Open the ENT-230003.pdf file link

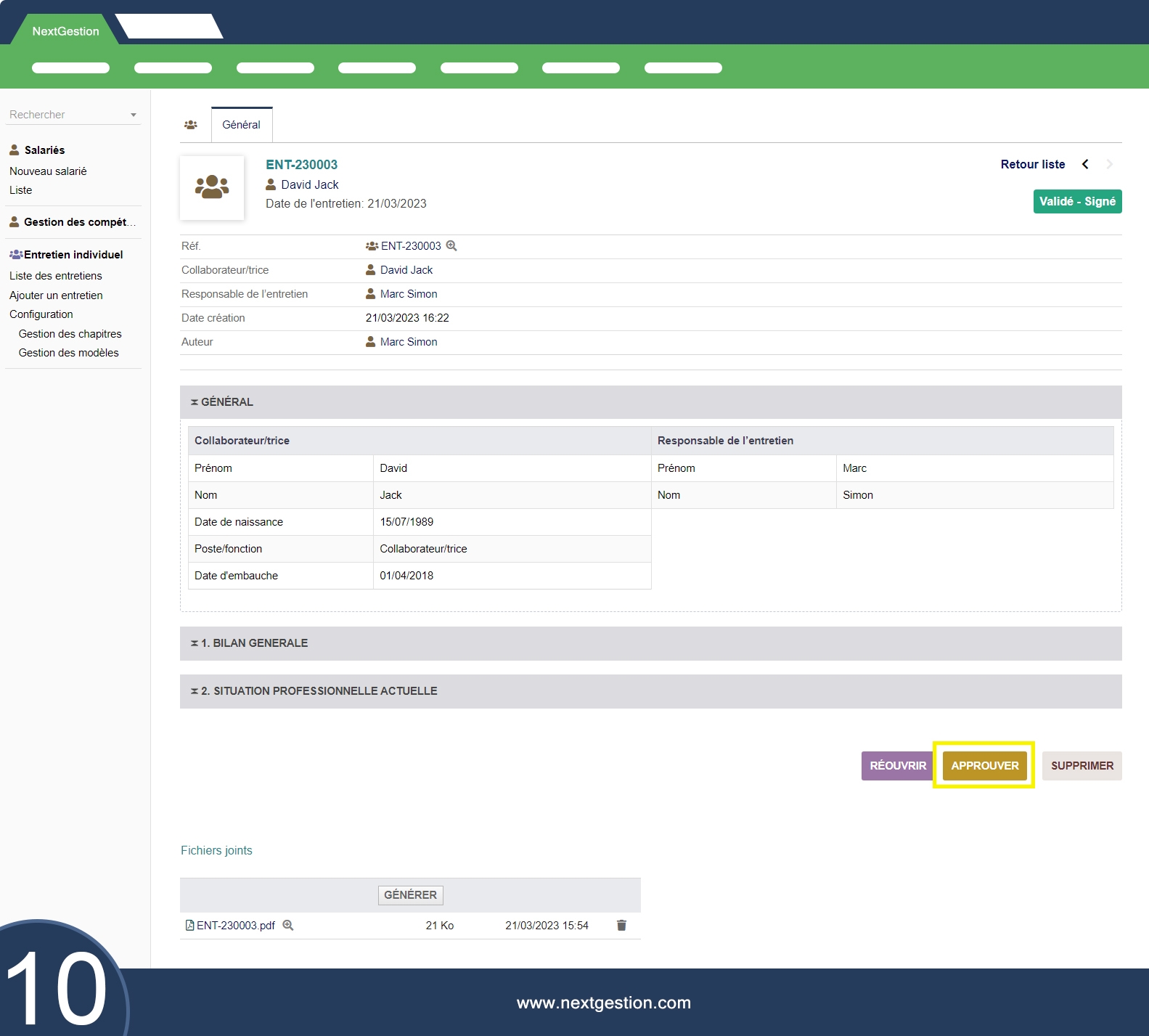click(235, 926)
